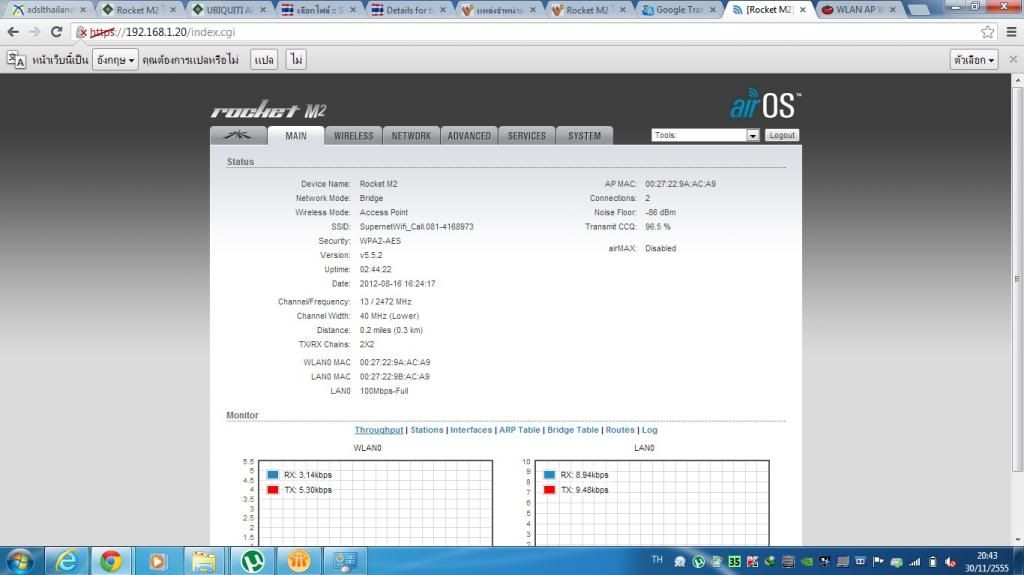Open the Ubiquiti logo tab in airOS

(x=238, y=135)
